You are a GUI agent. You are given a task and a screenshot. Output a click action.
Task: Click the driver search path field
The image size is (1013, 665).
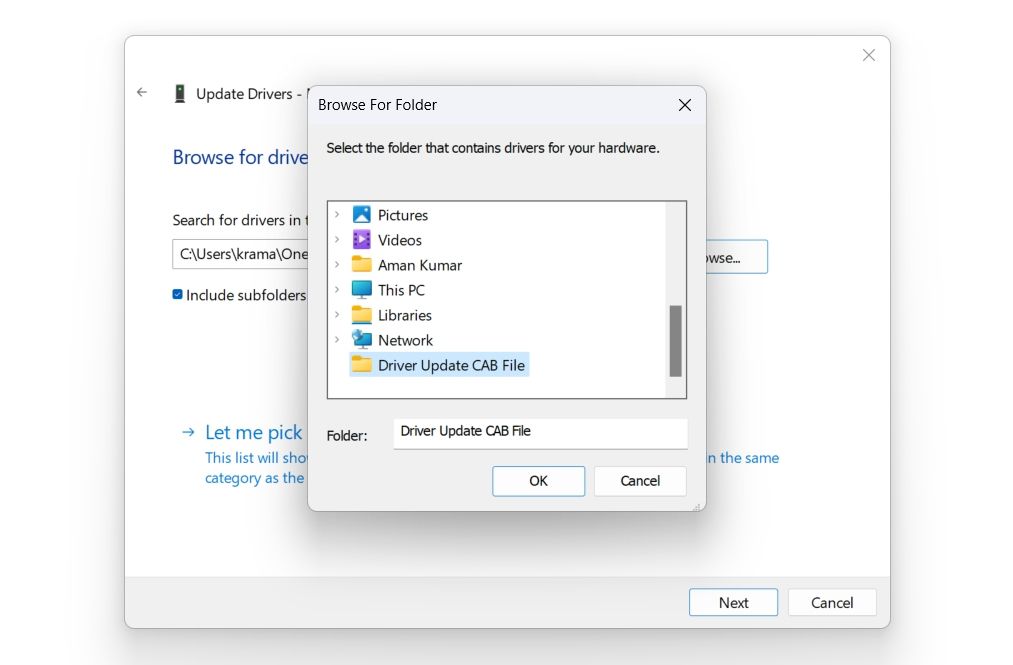240,254
